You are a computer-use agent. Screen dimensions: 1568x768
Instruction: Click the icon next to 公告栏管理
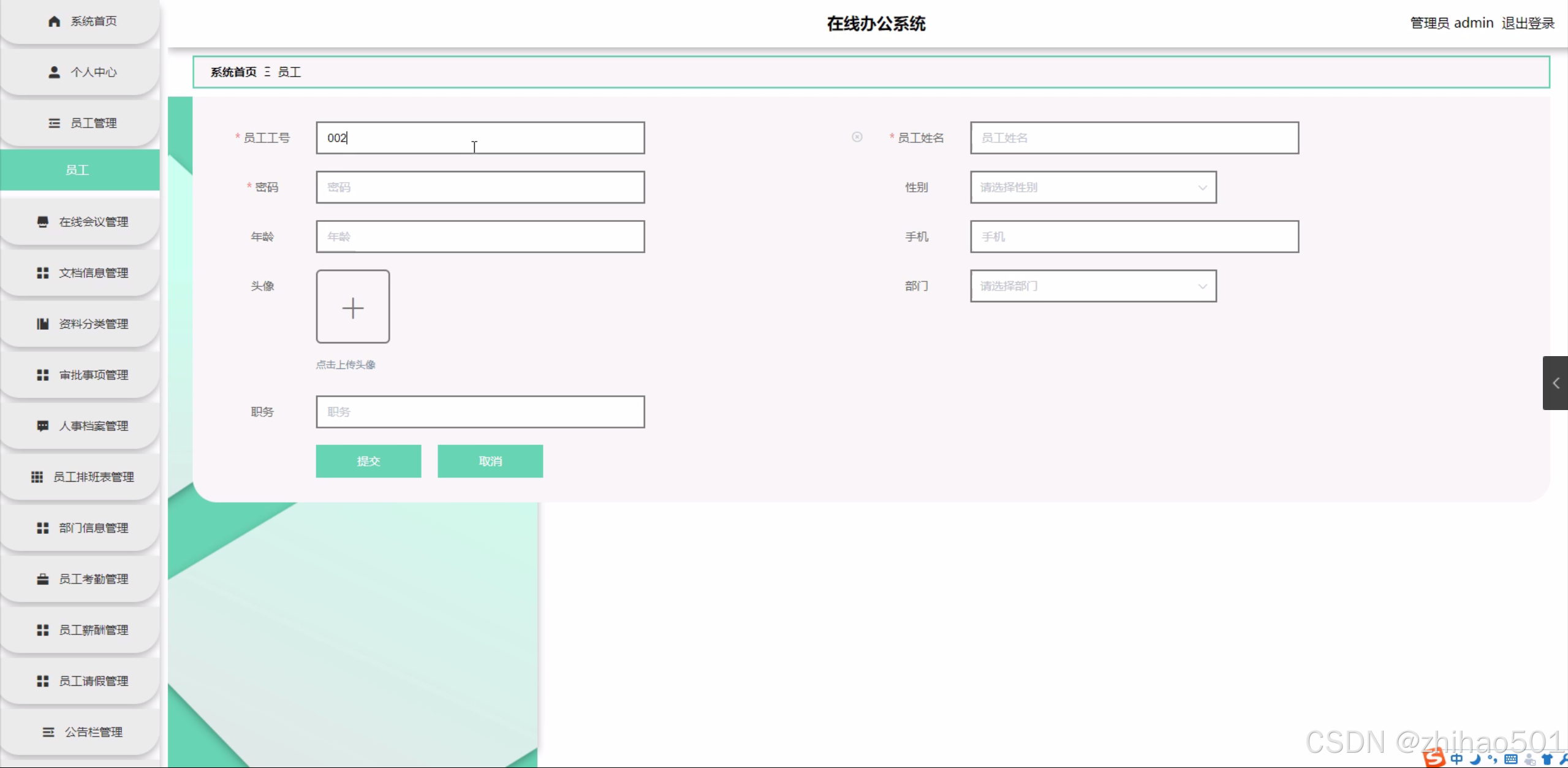coord(49,731)
